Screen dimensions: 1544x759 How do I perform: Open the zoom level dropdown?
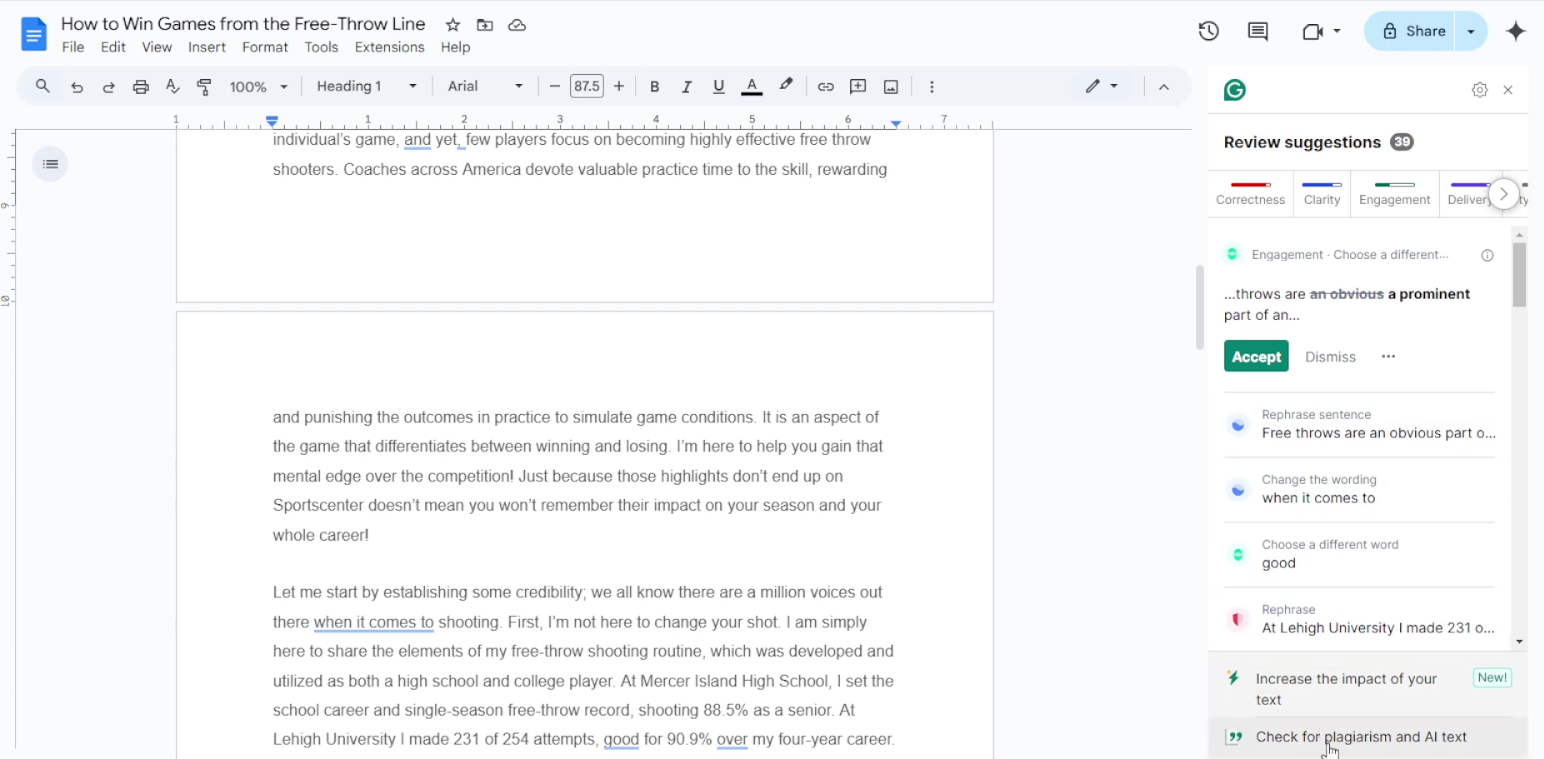click(x=258, y=86)
